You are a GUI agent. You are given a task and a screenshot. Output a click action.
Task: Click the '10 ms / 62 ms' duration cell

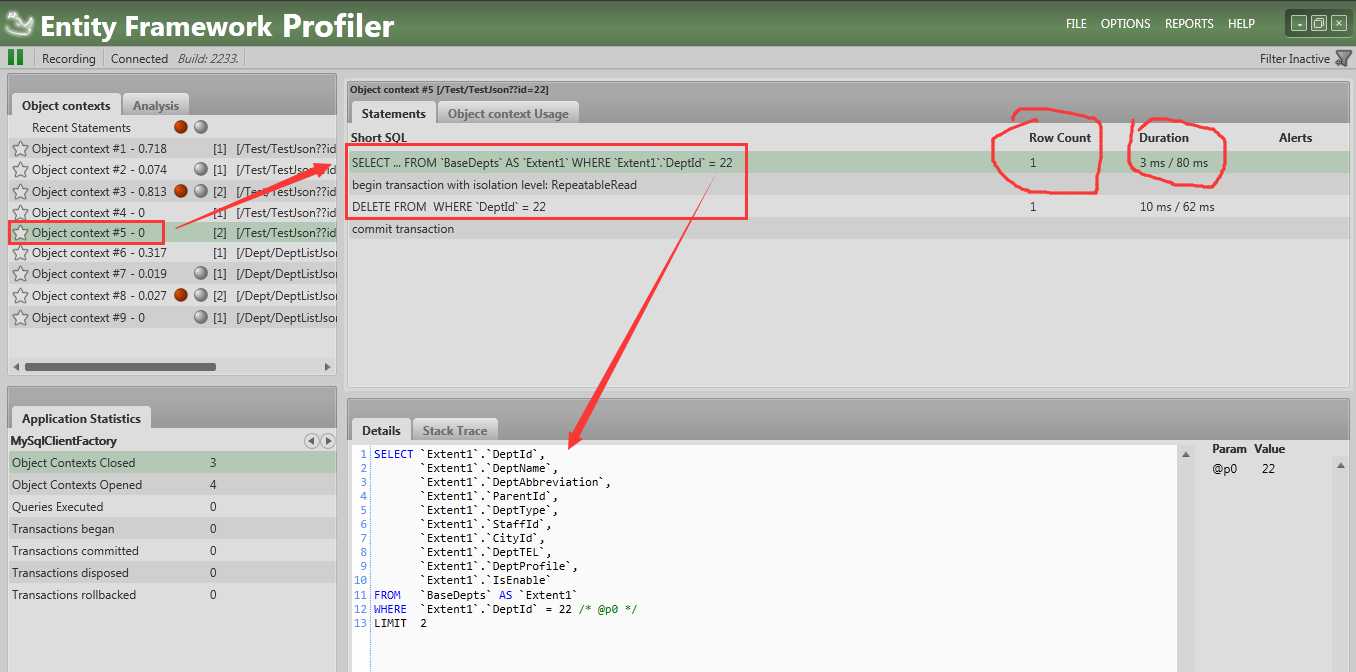point(1177,207)
